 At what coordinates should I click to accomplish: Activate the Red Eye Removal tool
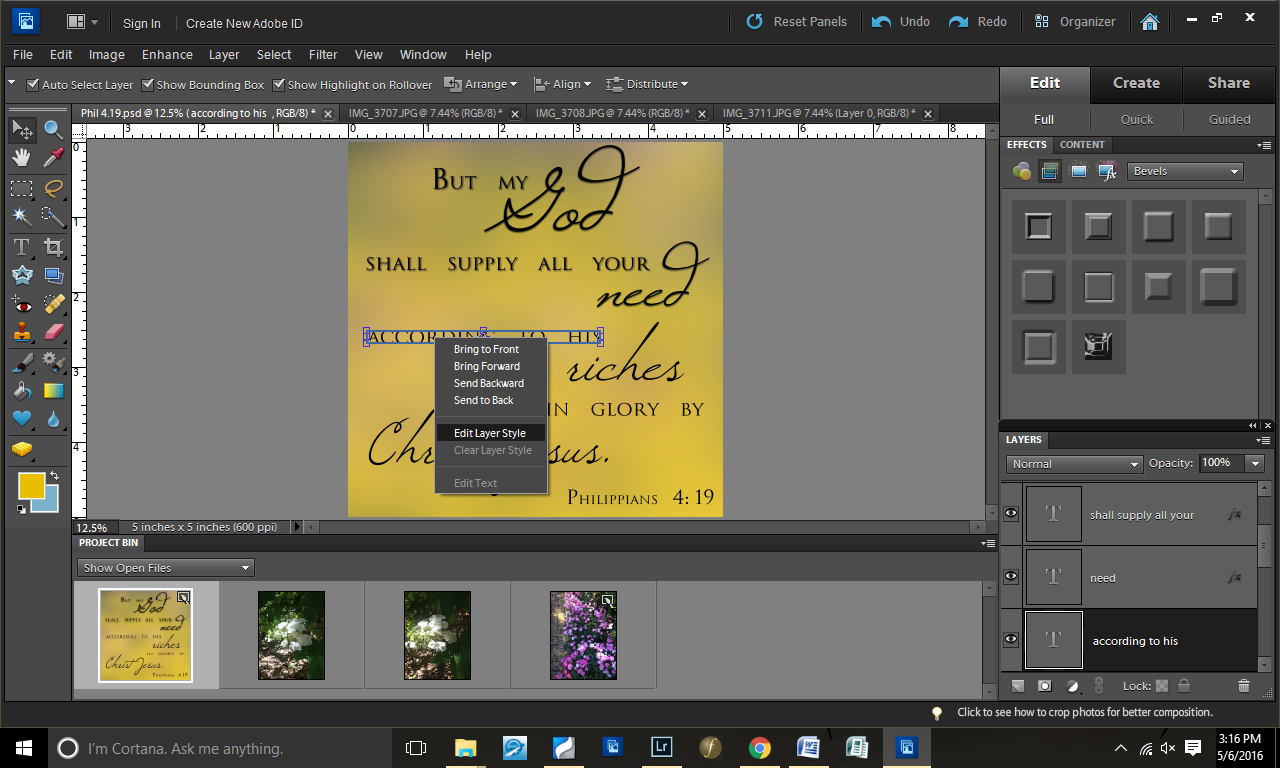coord(22,304)
